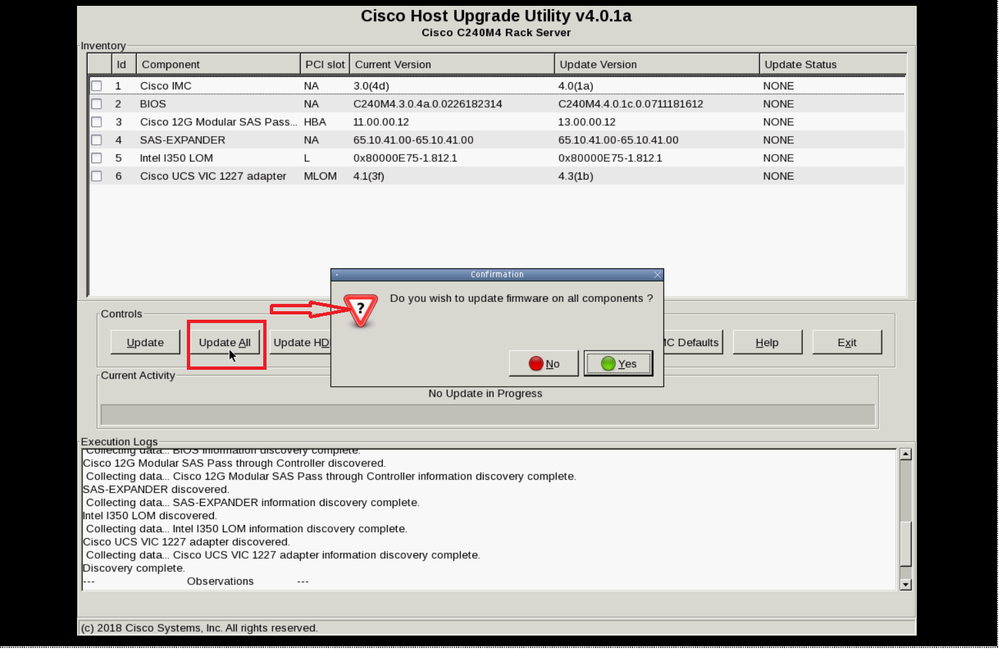Close the Confirmation dialog with X
The height and width of the screenshot is (652, 999).
click(658, 275)
